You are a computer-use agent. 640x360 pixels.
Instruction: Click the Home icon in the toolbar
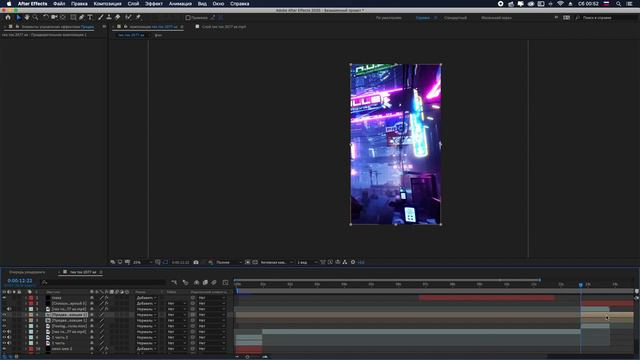pyautogui.click(x=8, y=18)
